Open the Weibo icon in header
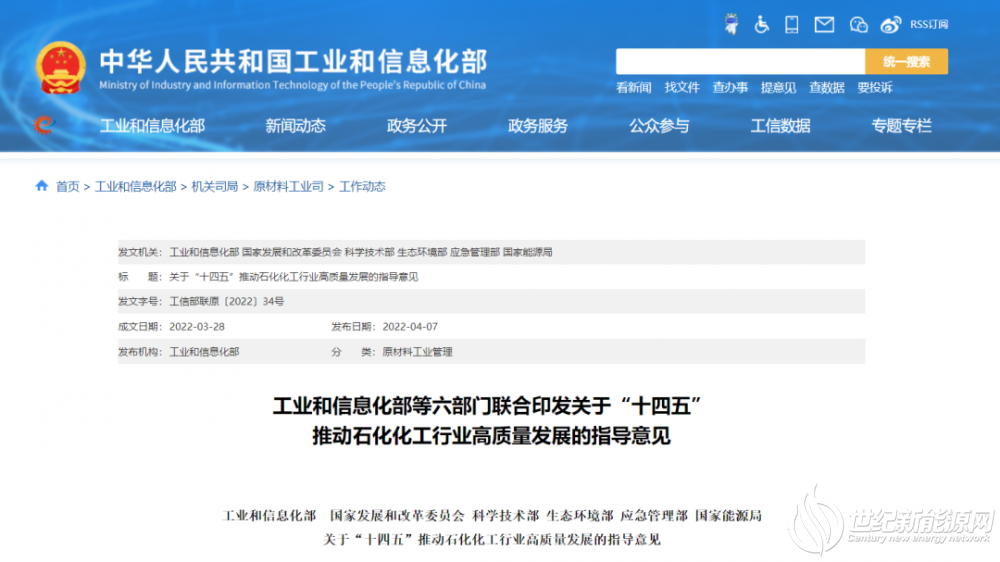The height and width of the screenshot is (562, 1000). 890,24
